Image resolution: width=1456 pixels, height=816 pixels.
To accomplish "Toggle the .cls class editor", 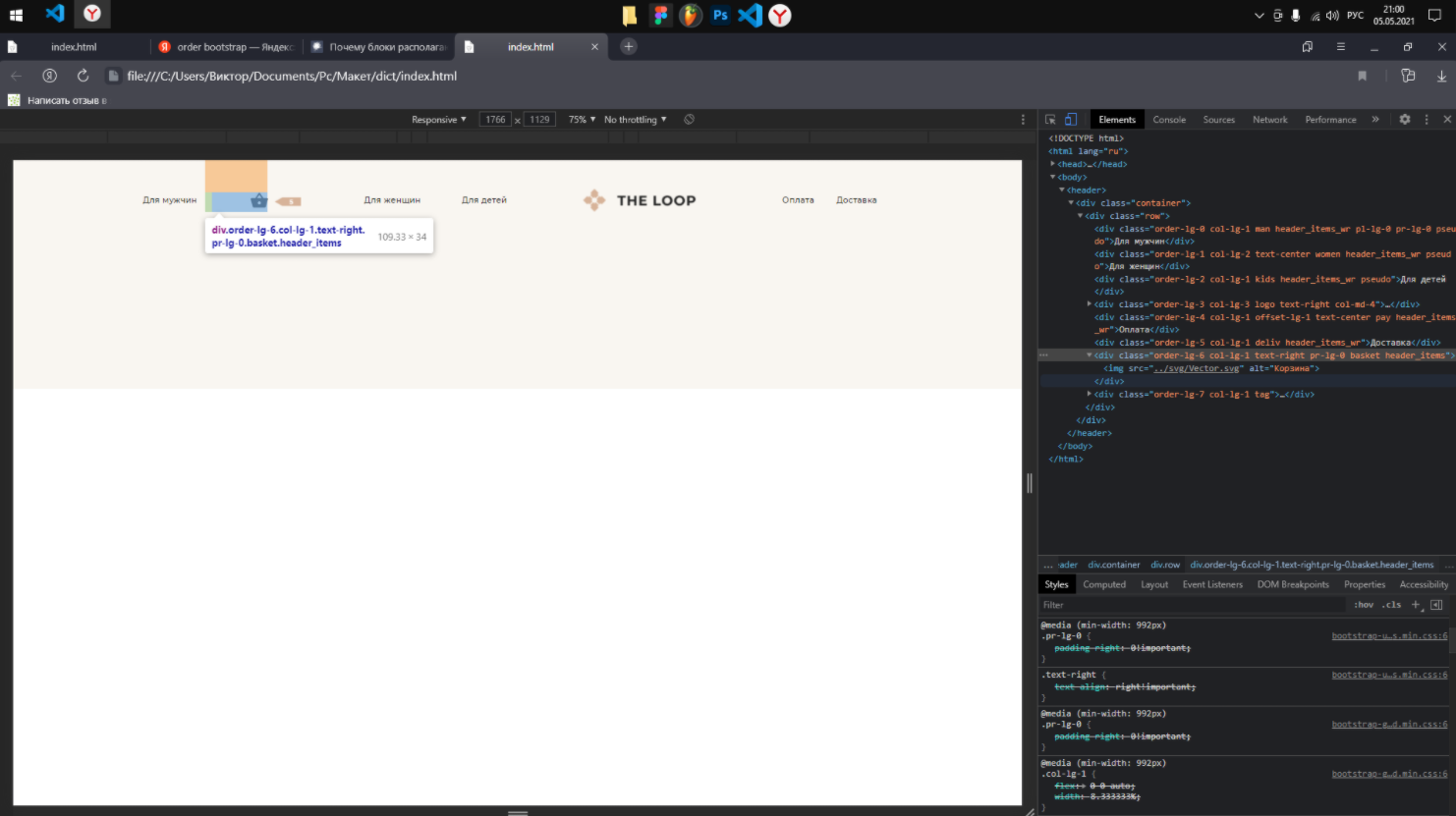I will coord(1392,605).
